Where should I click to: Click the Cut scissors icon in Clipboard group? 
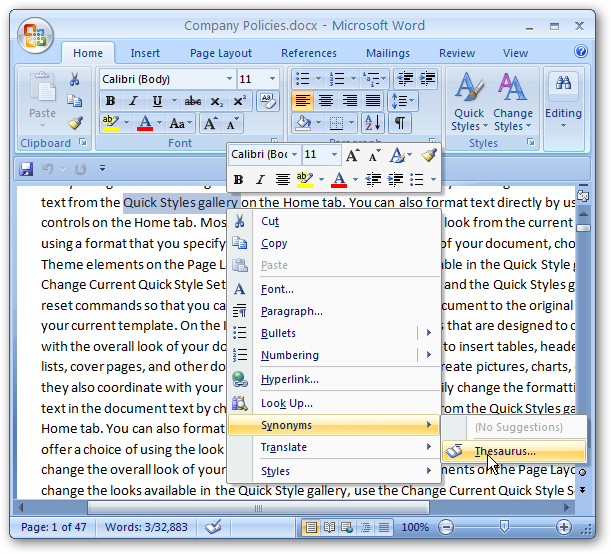74,79
